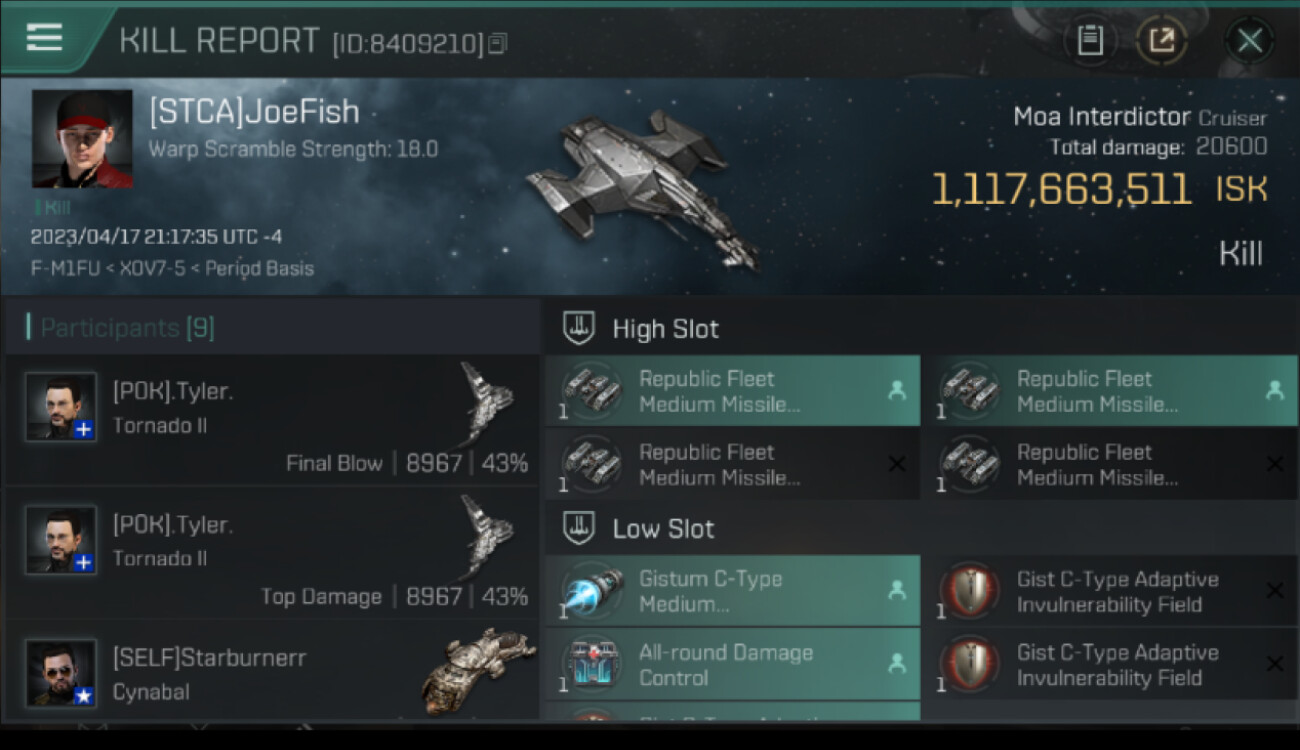
Task: Click the High Slot section icon
Action: coord(579,328)
